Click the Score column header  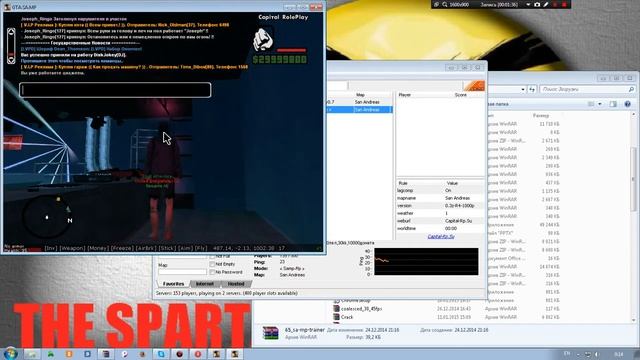click(x=460, y=95)
